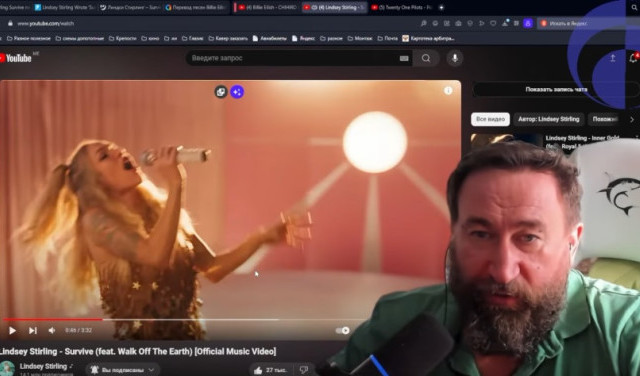Click the search magnifier button
640x376 pixels.
click(x=426, y=58)
